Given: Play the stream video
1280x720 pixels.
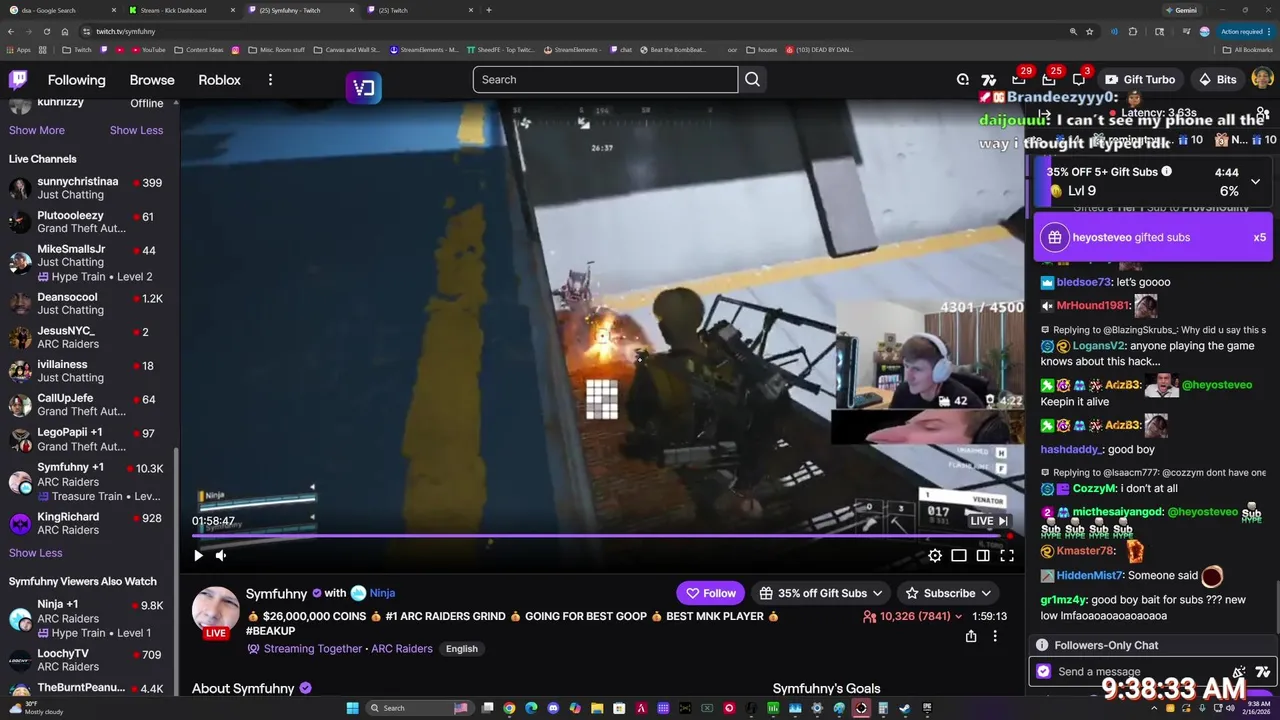Looking at the screenshot, I should 198,556.
